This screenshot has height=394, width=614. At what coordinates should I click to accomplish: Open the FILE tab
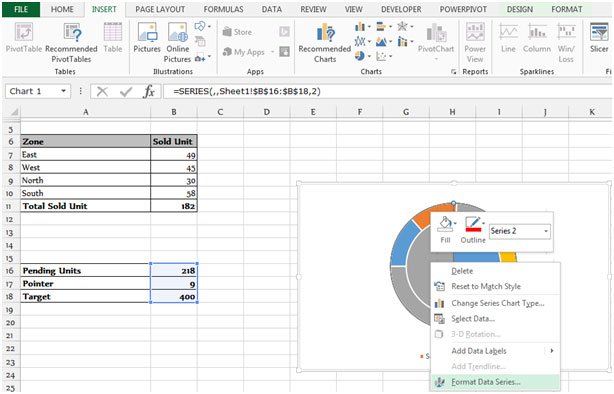coord(21,9)
